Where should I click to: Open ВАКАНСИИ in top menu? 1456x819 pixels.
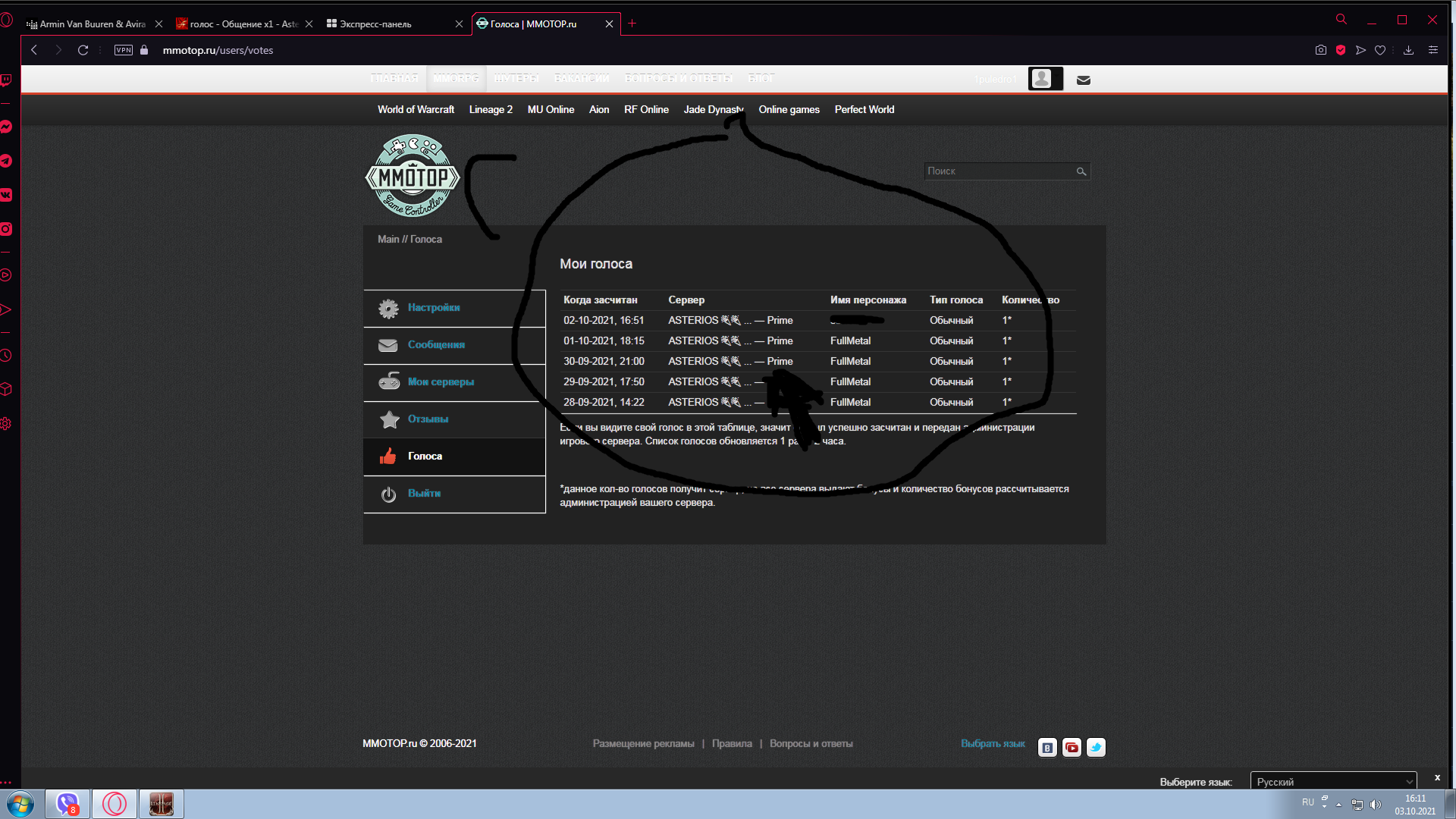coord(582,78)
